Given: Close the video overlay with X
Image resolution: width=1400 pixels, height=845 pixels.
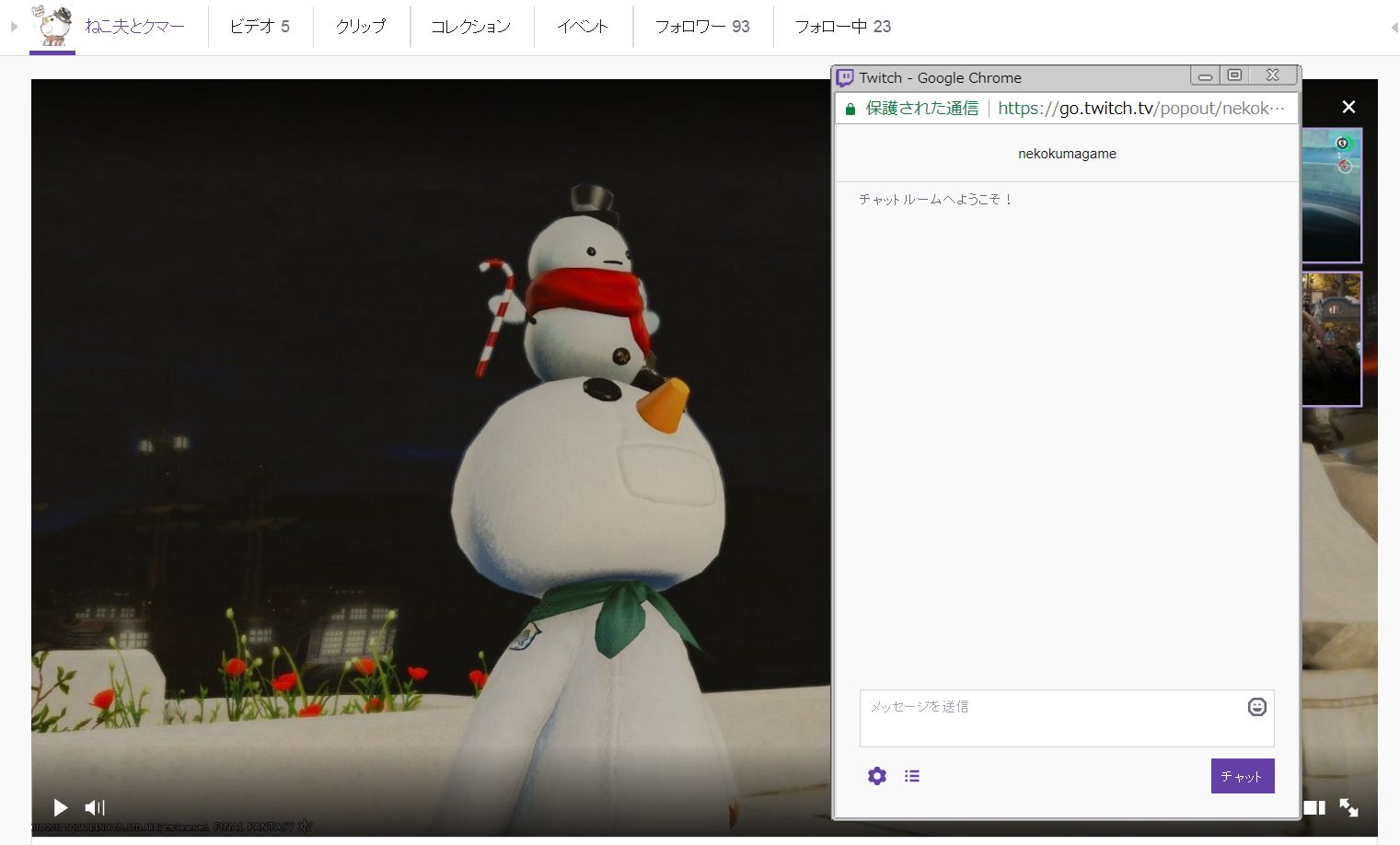Looking at the screenshot, I should click(1348, 107).
